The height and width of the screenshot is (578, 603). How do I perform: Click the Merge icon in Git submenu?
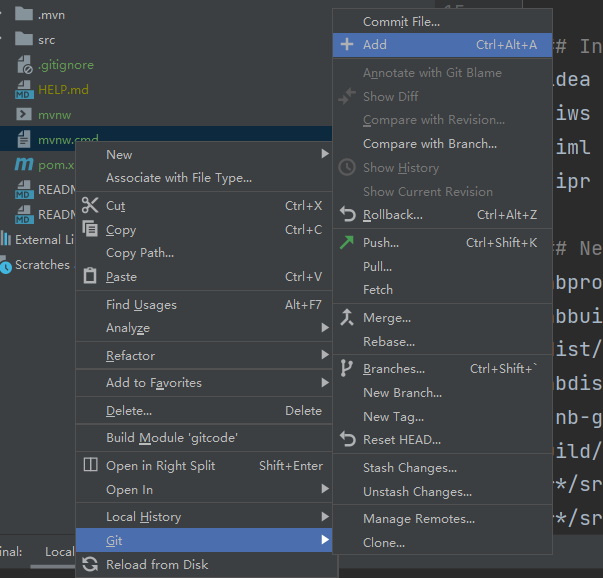347,318
